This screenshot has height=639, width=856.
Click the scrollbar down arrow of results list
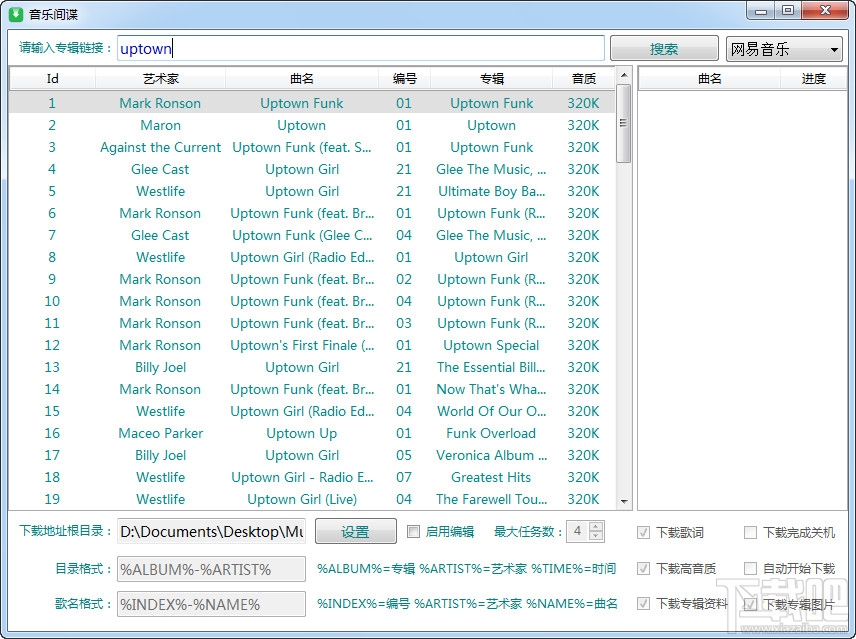624,501
